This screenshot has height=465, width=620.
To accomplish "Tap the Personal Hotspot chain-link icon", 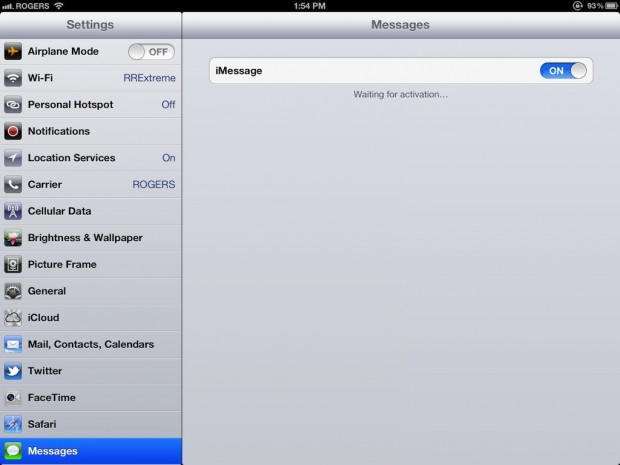I will point(13,105).
